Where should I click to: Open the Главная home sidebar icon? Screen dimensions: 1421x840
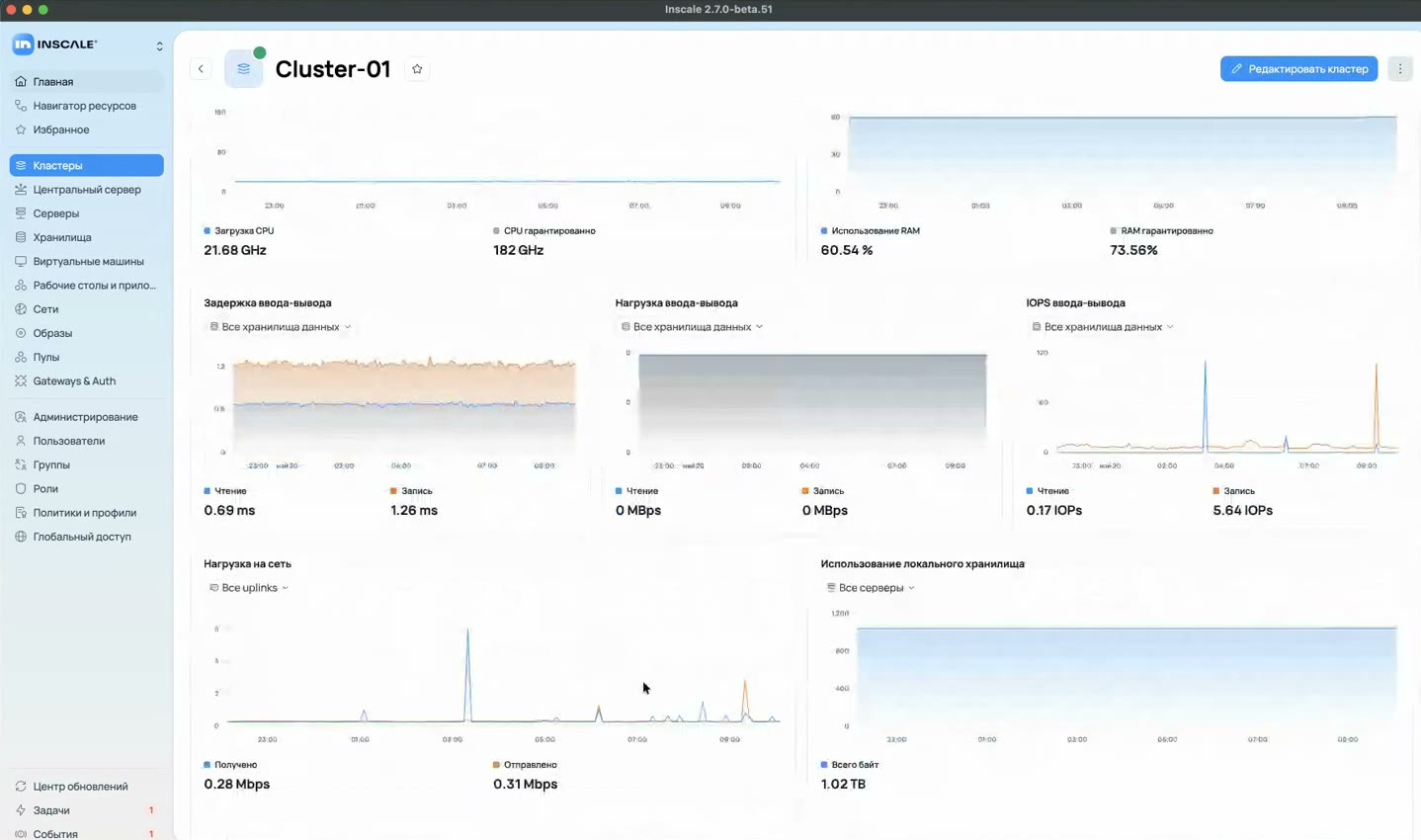(x=21, y=82)
